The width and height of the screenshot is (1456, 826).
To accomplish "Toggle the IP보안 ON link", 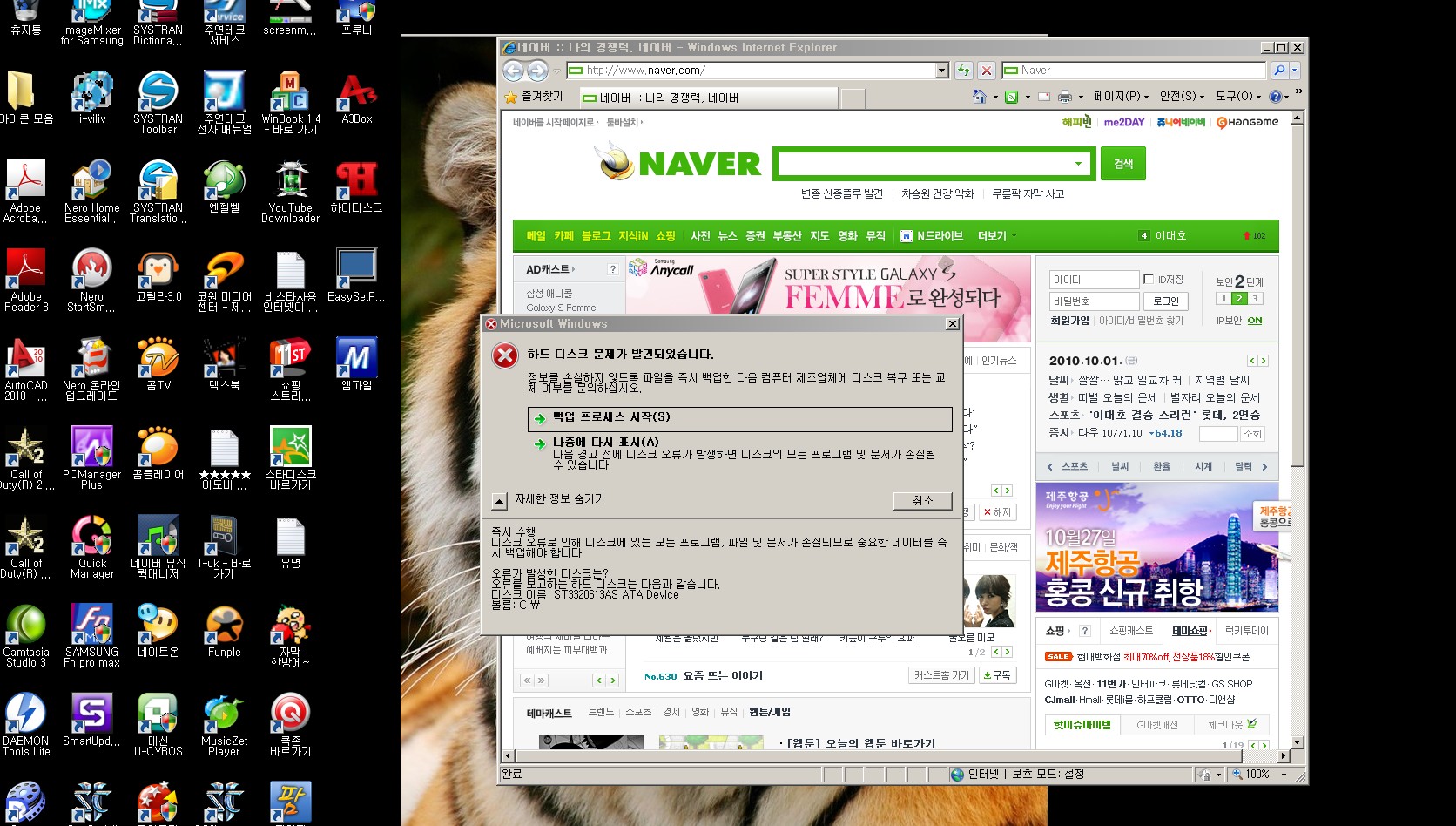I will (x=1254, y=321).
